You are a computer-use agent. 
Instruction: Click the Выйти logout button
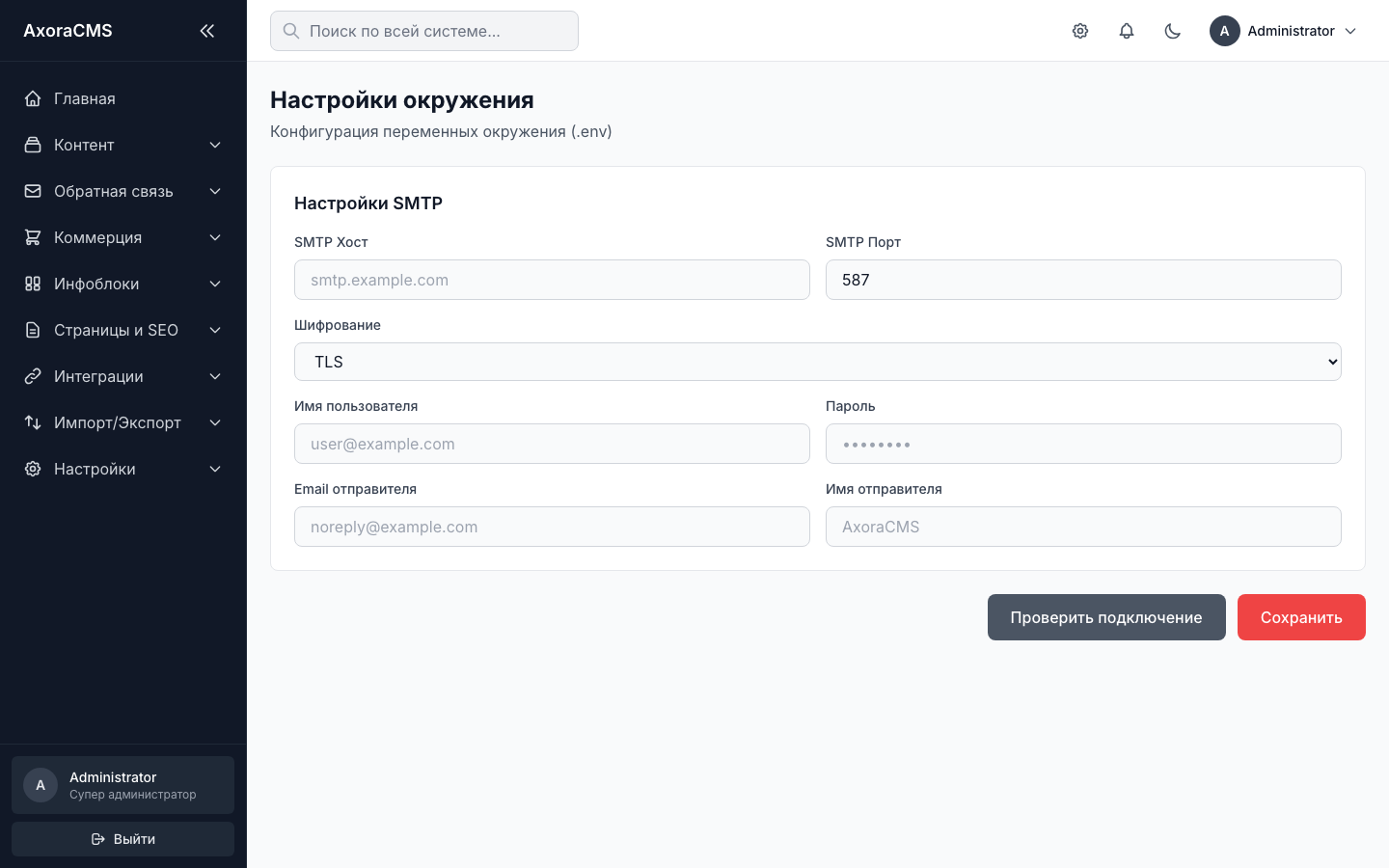click(x=123, y=839)
